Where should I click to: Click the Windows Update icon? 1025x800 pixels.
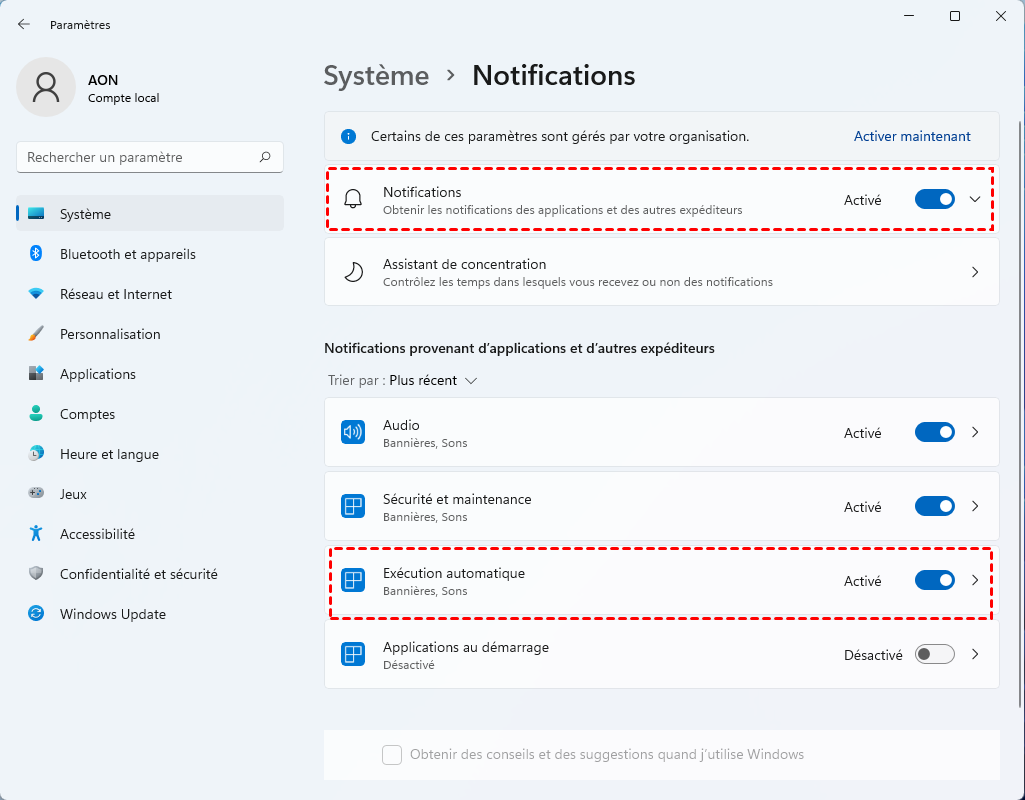click(36, 614)
